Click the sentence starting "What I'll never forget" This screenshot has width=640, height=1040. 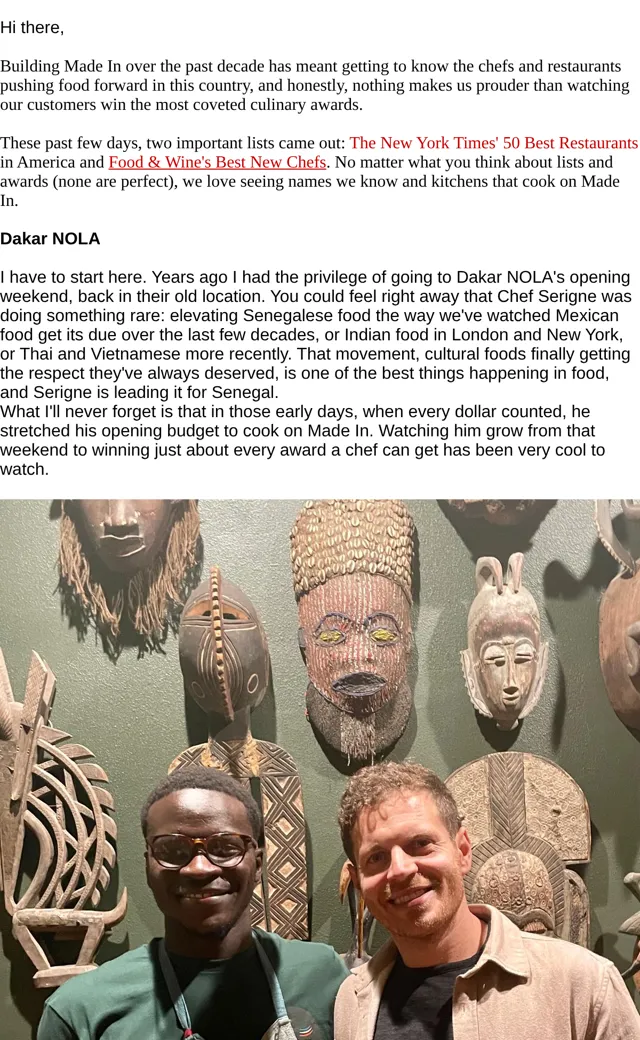(x=302, y=440)
